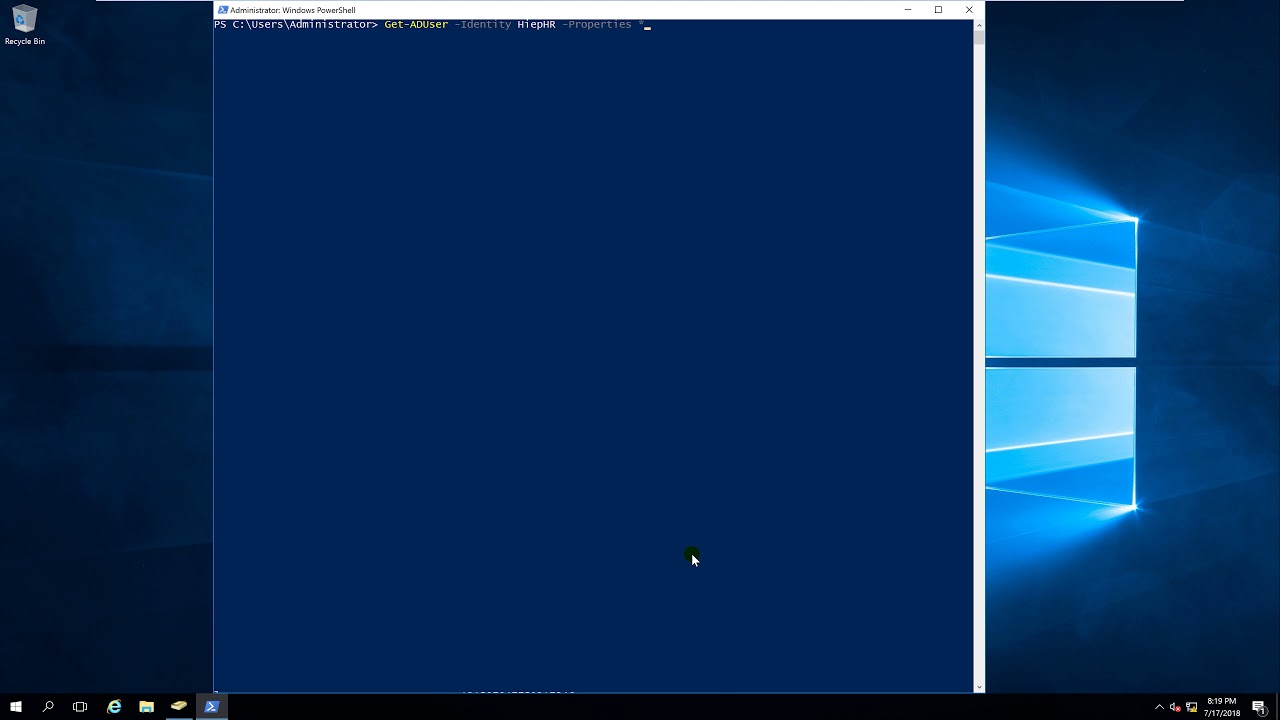Open the network status tray icon

coord(1192,707)
